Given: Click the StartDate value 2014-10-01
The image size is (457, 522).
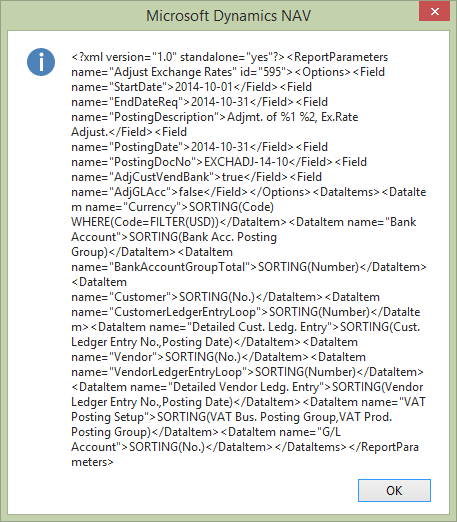Looking at the screenshot, I should 204,87.
